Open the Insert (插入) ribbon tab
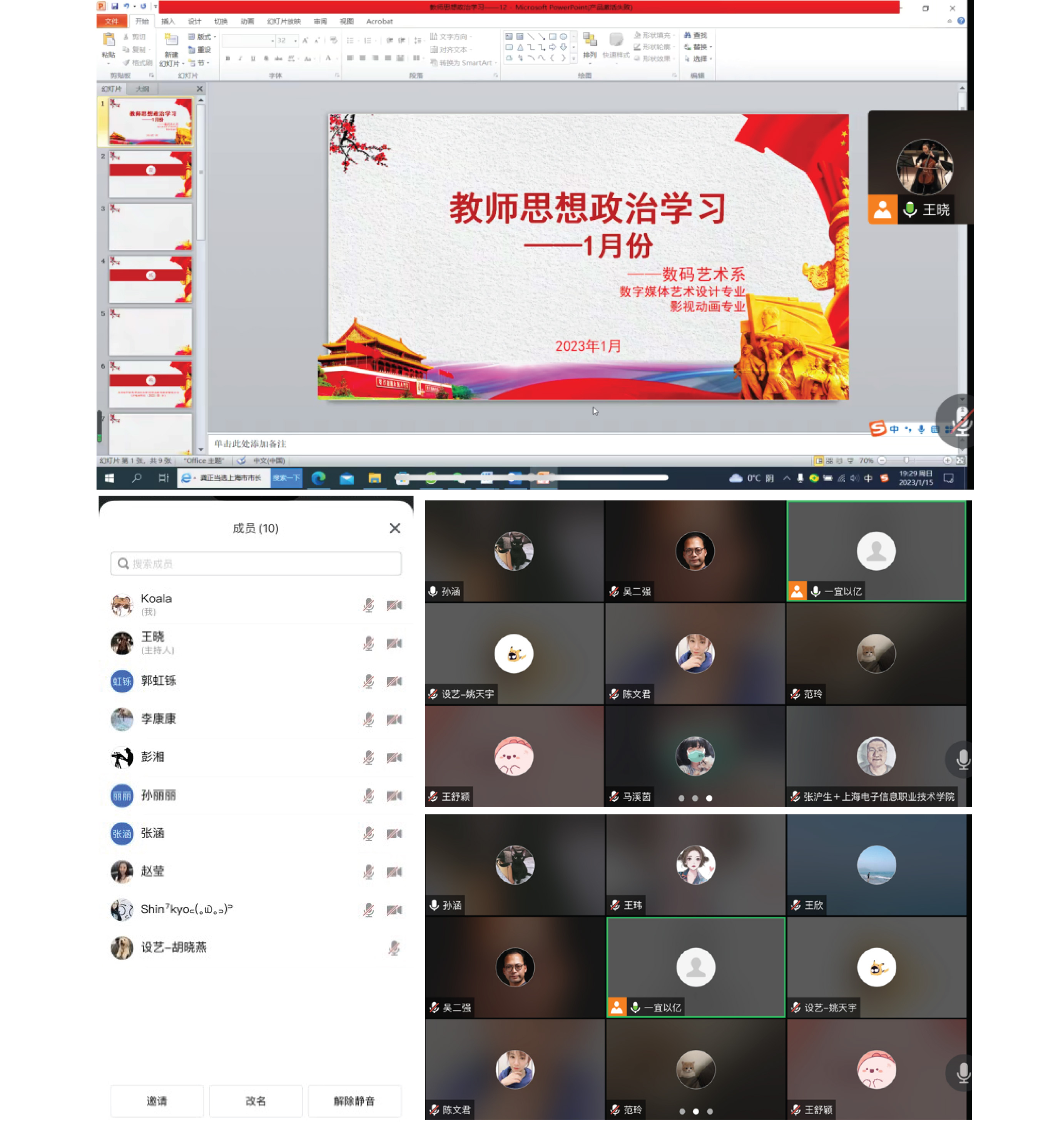Image resolution: width=1063 pixels, height=1148 pixels. (x=168, y=21)
